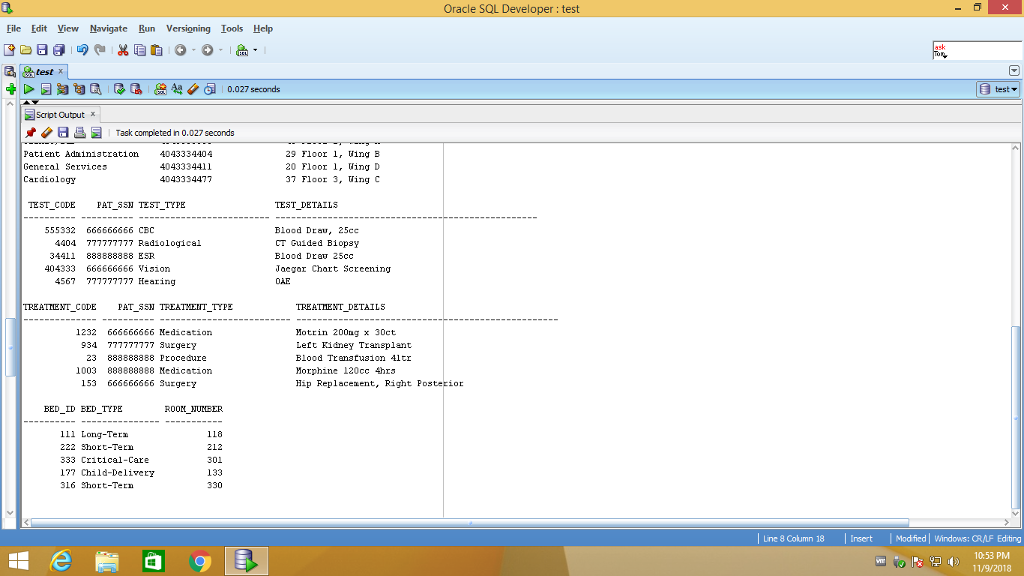
Task: Open the worksheet combobox arrow at far right
Action: click(1014, 70)
